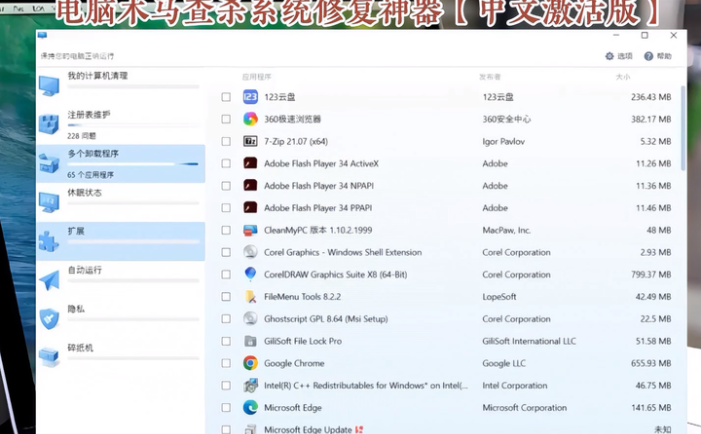
Task: Sort list by 应用程序 column header
Action: pyautogui.click(x=257, y=76)
